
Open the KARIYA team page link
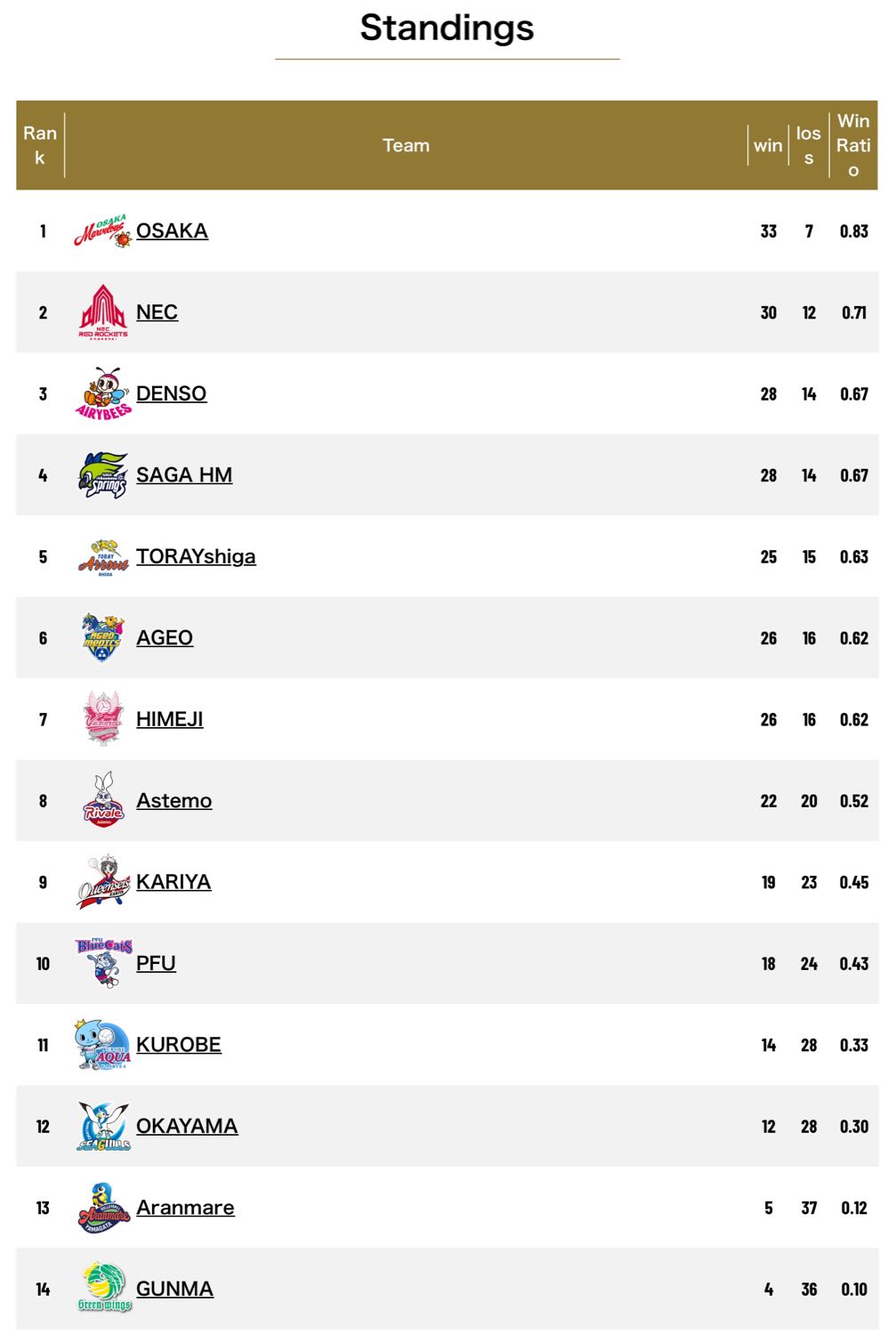[174, 882]
